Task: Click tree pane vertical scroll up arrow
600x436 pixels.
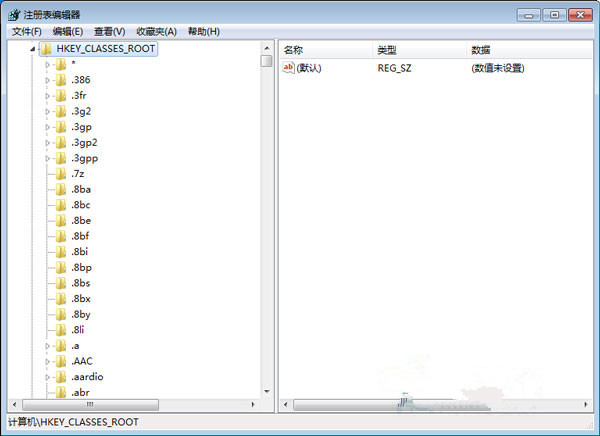Action: click(x=267, y=48)
